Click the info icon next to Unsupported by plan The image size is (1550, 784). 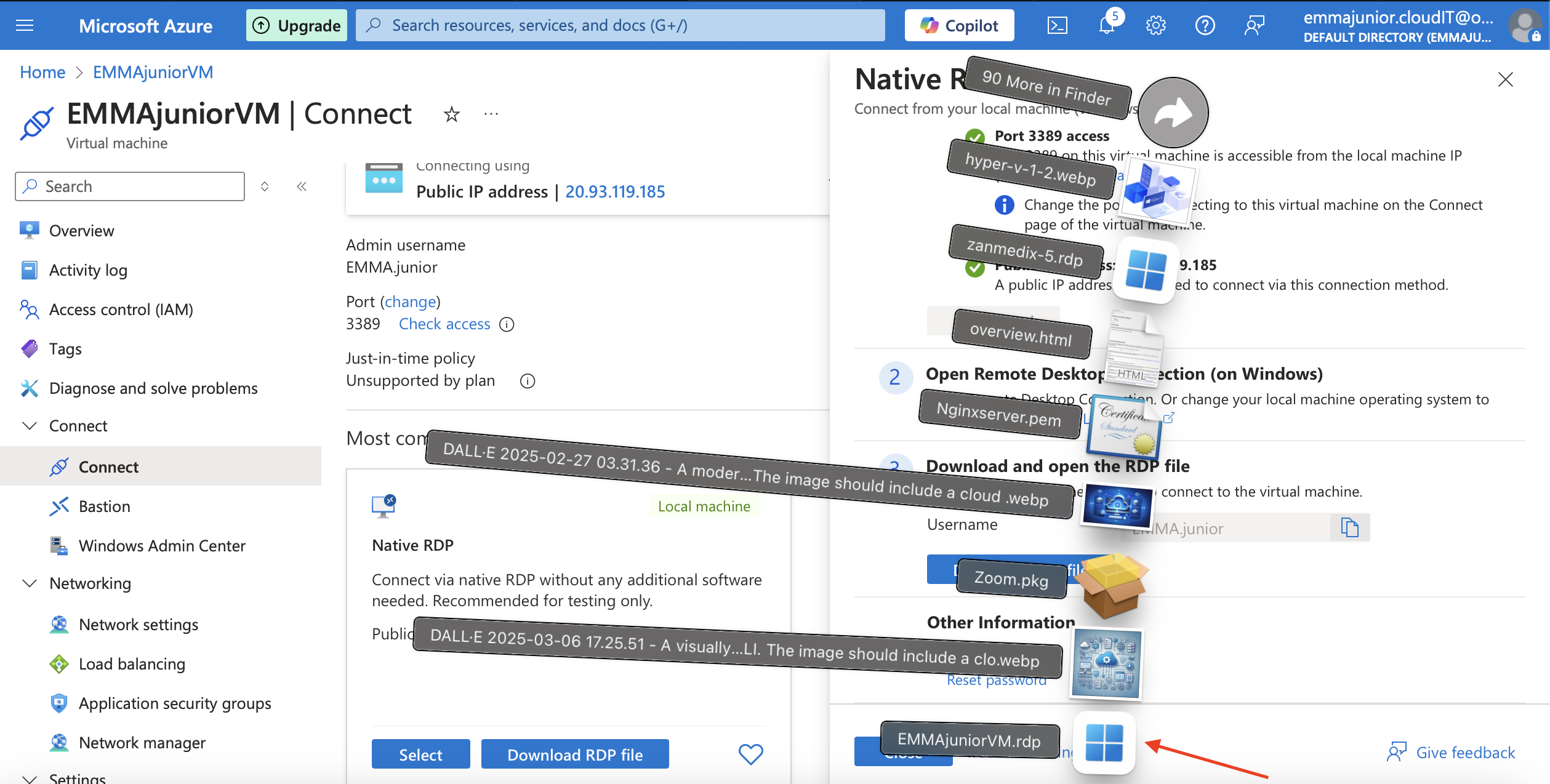pyautogui.click(x=528, y=381)
